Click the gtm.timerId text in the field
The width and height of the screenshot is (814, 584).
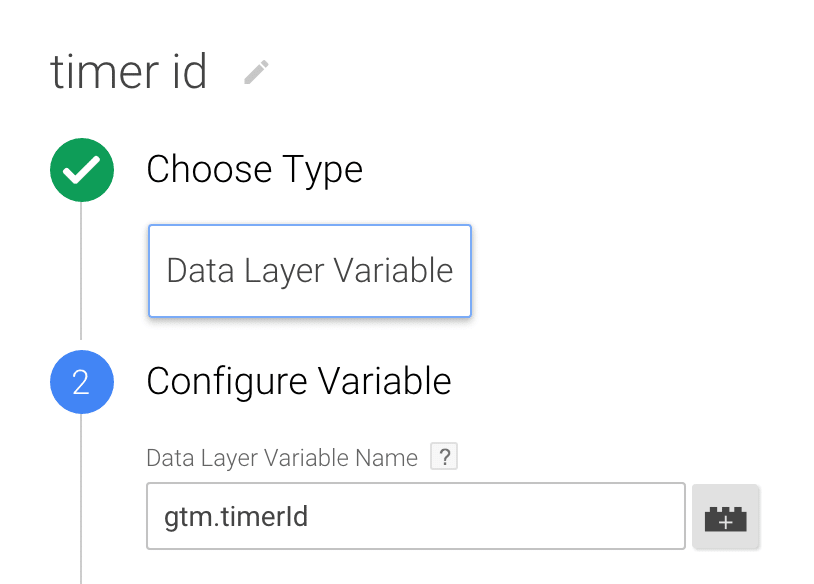[x=236, y=518]
